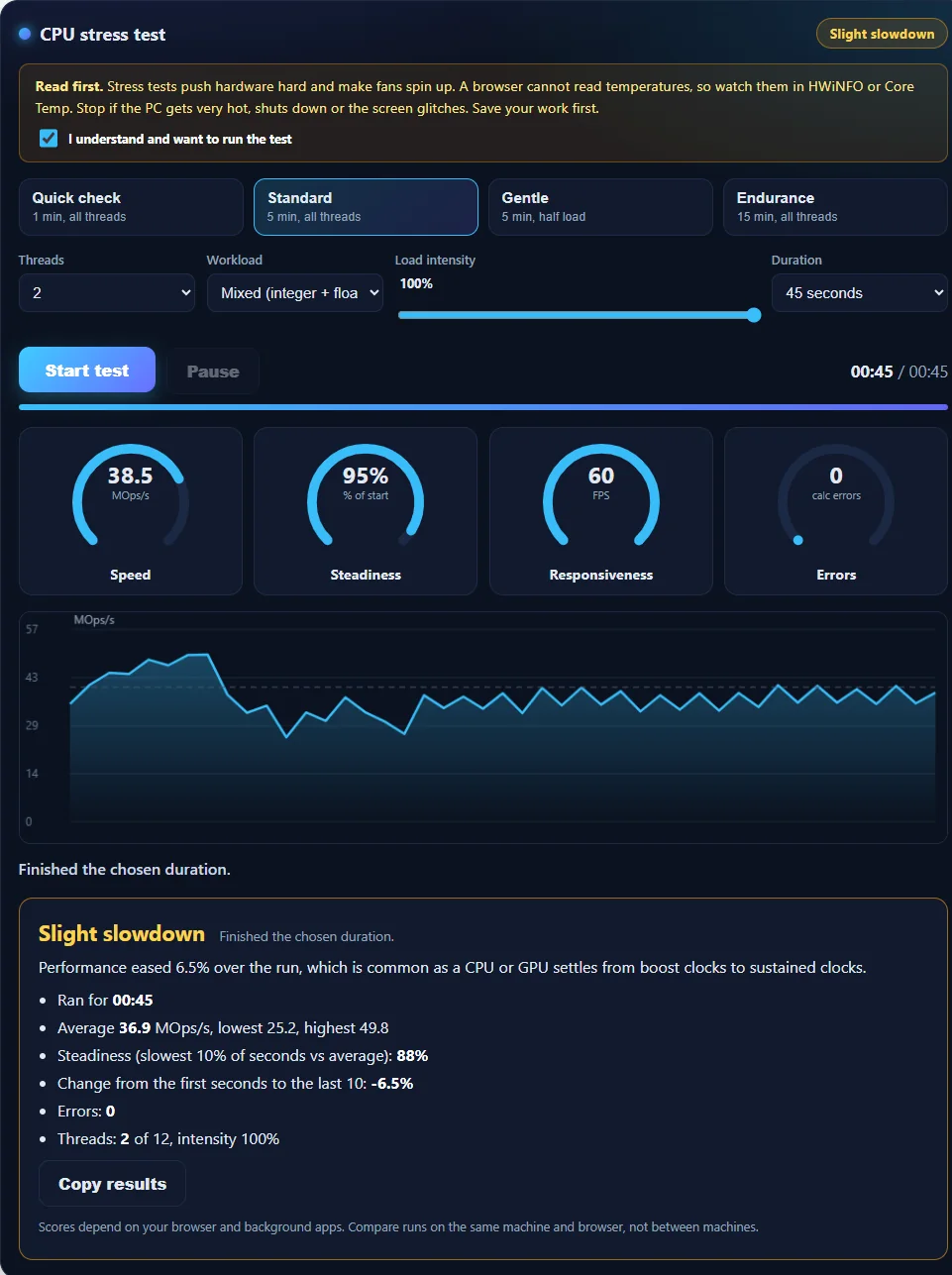The image size is (952, 1275).
Task: Click the Finished the chosen duration status
Action: (125, 869)
